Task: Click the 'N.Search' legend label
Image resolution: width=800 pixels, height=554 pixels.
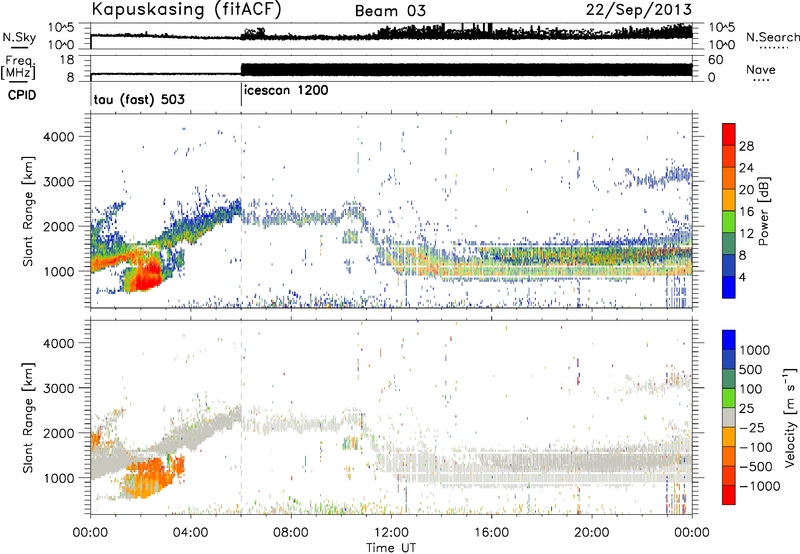Action: (x=772, y=37)
